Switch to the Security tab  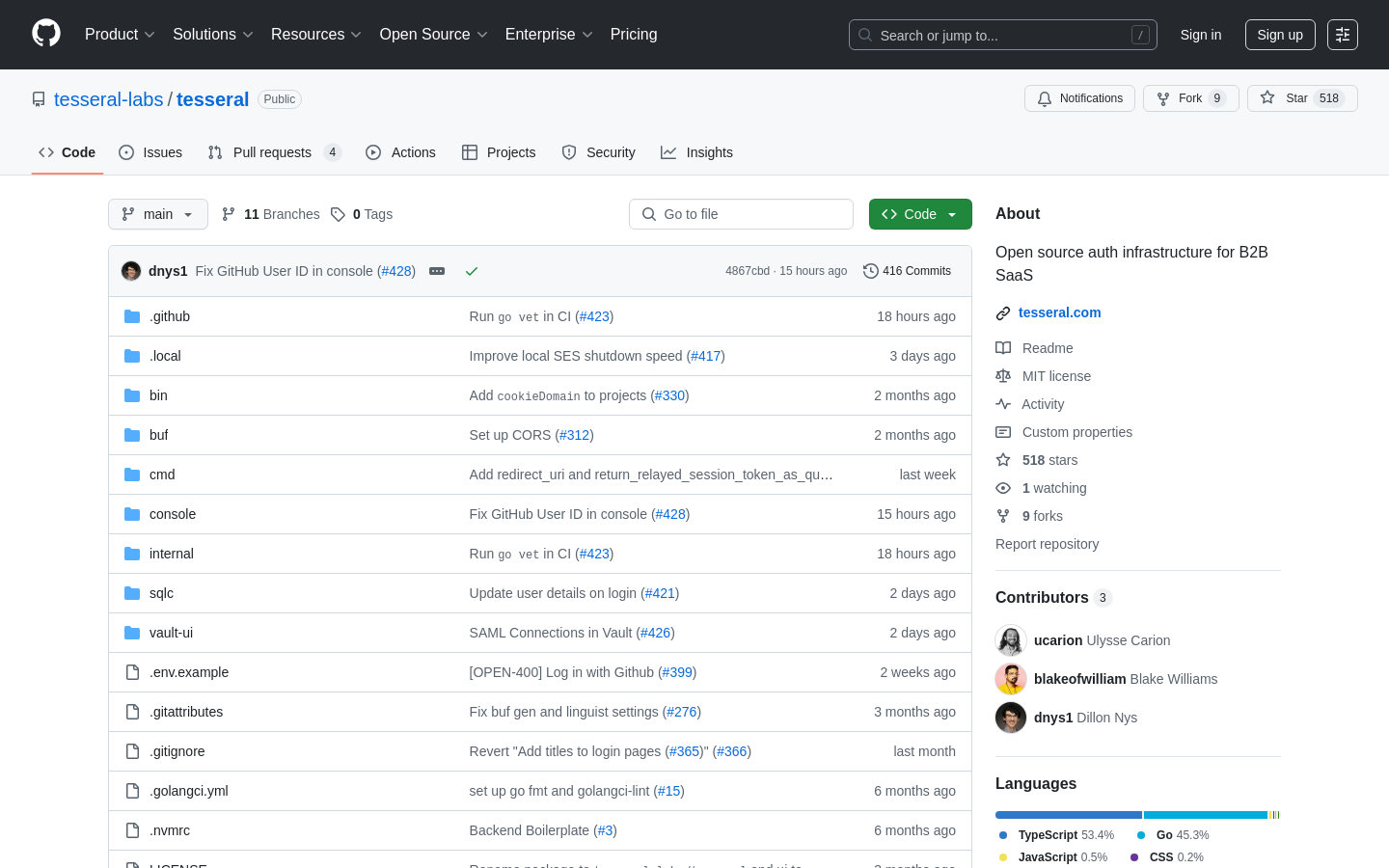[x=598, y=152]
